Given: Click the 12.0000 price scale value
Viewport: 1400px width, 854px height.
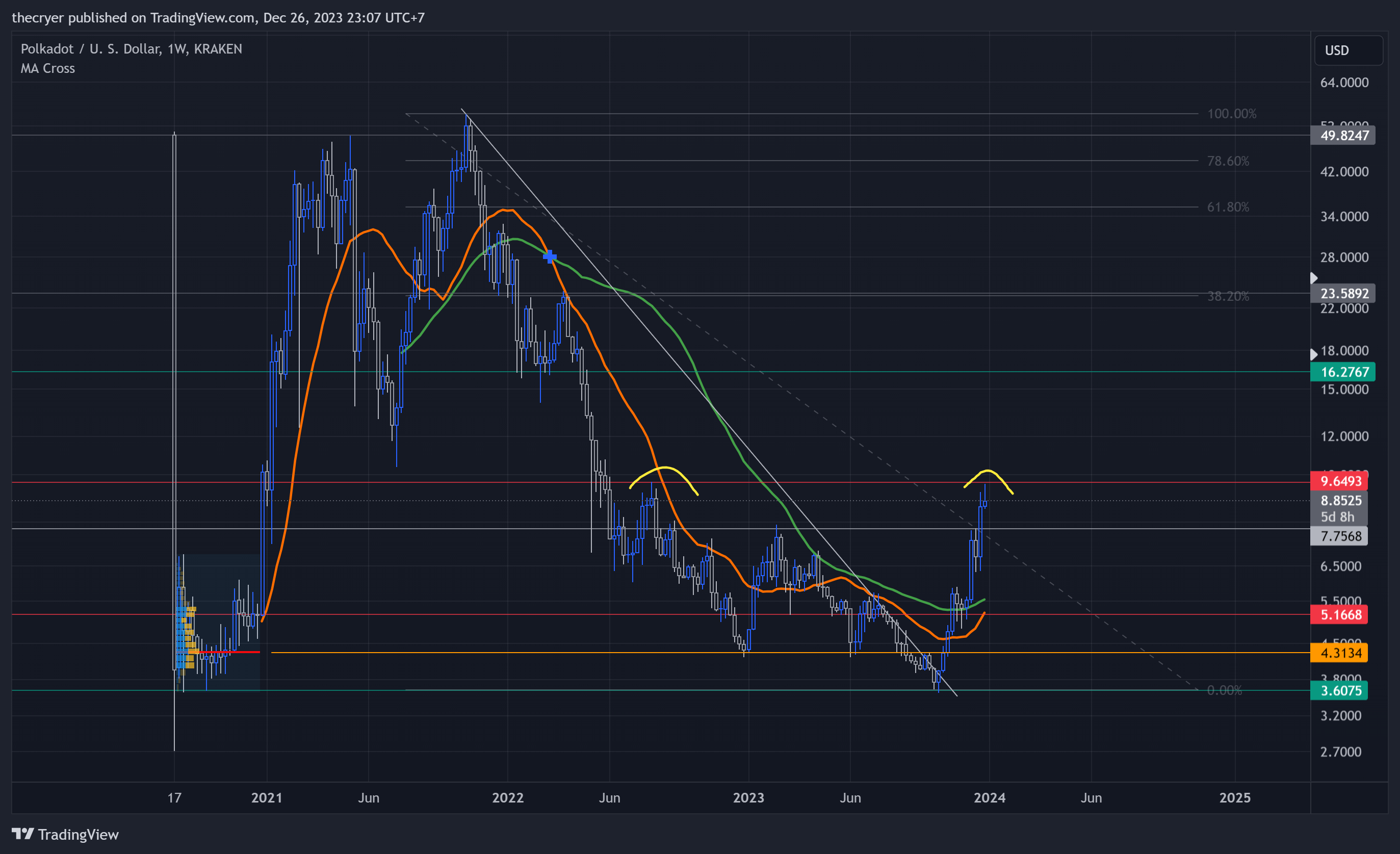Looking at the screenshot, I should (x=1344, y=436).
